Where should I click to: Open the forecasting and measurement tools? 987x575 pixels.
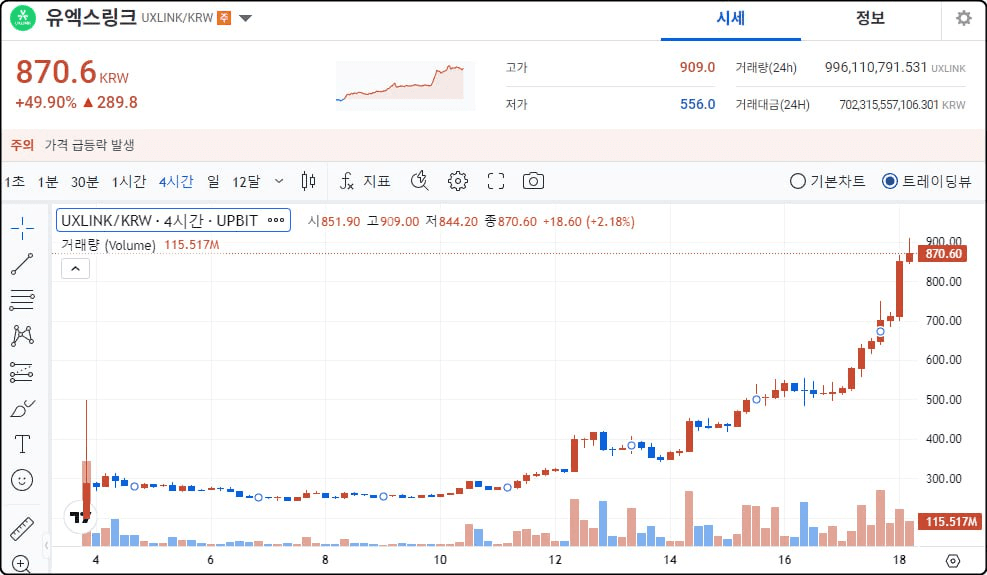(x=22, y=372)
